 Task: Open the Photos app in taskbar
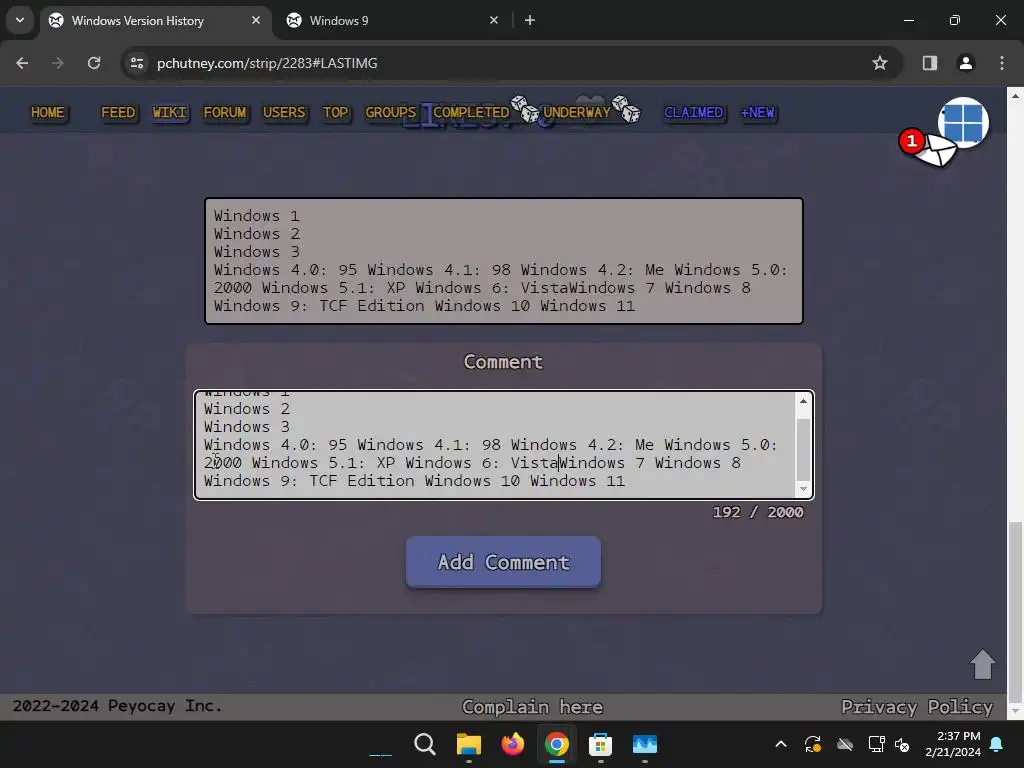(645, 744)
